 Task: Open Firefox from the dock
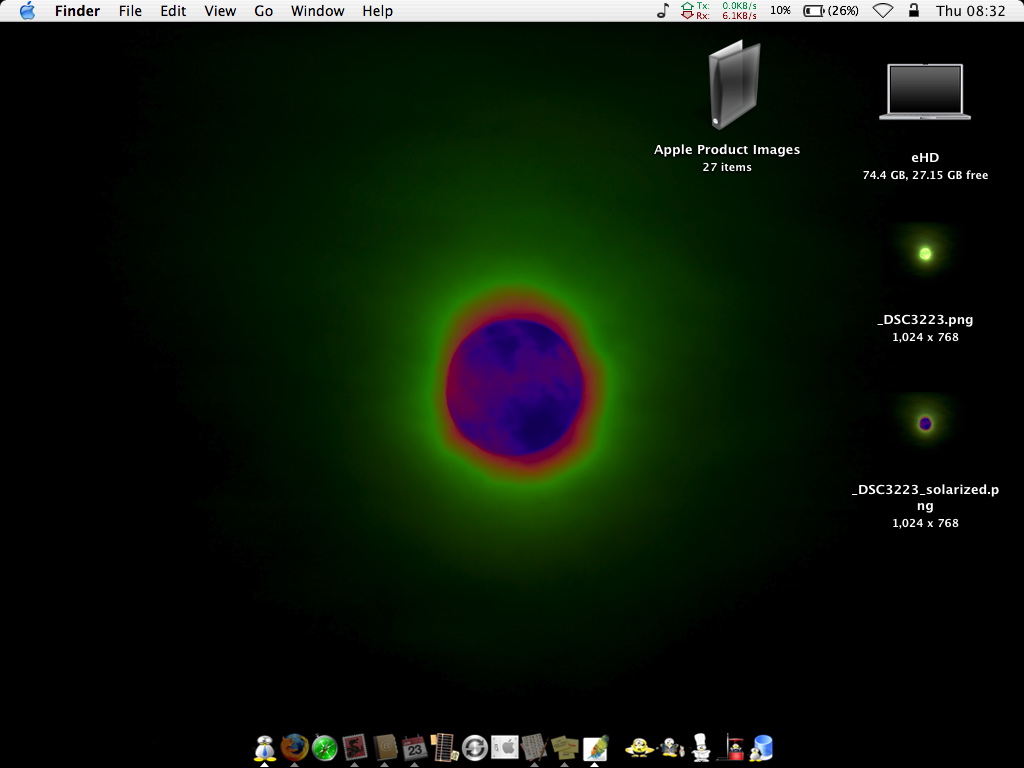tap(294, 747)
